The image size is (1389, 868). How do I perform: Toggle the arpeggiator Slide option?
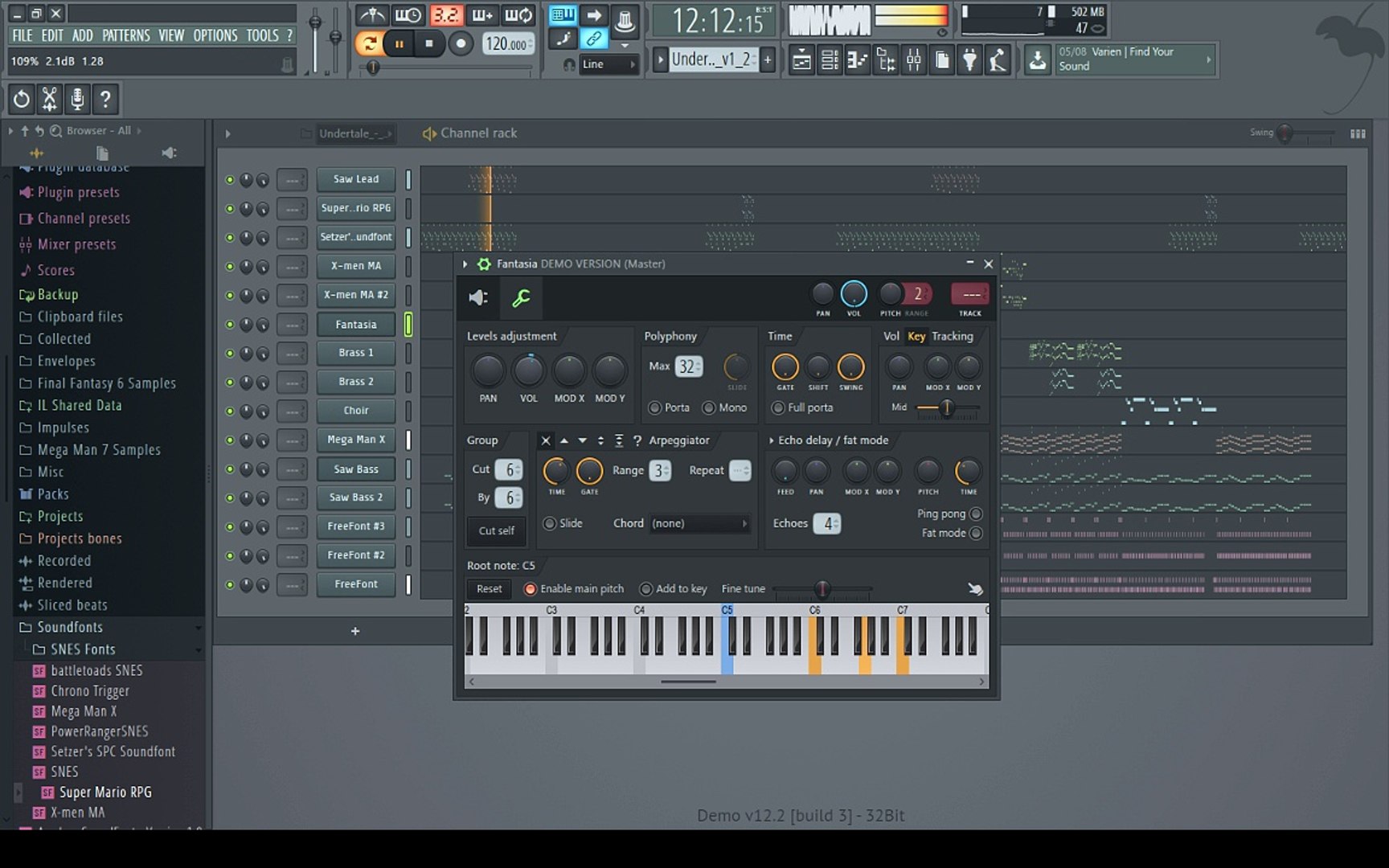tap(550, 524)
